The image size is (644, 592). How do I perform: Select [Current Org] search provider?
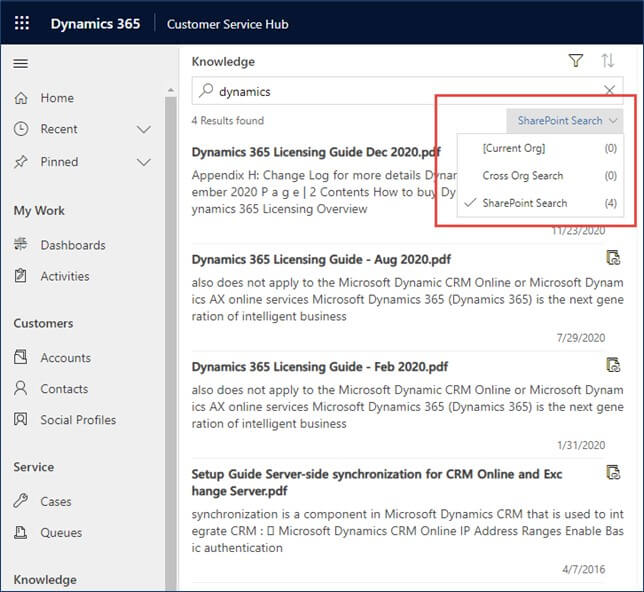pyautogui.click(x=540, y=148)
